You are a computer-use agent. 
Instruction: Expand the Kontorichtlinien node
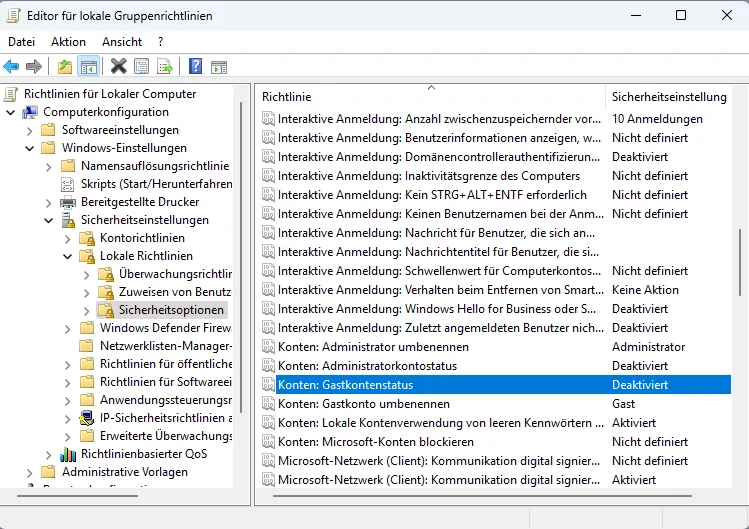68,238
